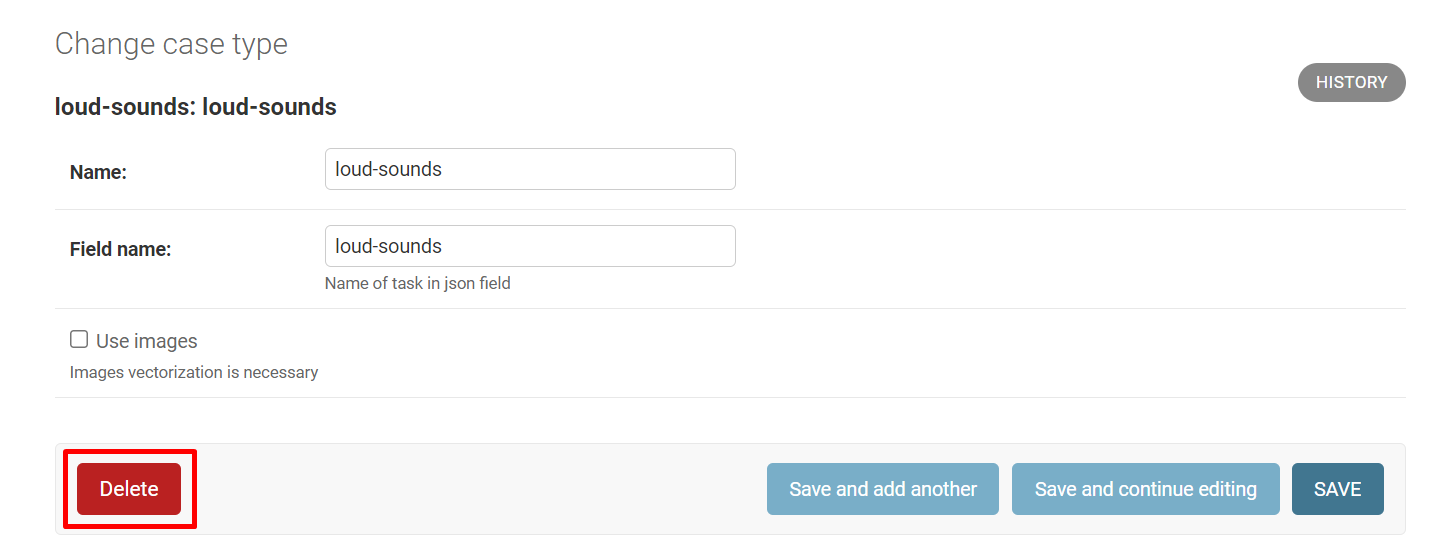Open the object HISTORY view
The image size is (1449, 558).
click(1351, 83)
